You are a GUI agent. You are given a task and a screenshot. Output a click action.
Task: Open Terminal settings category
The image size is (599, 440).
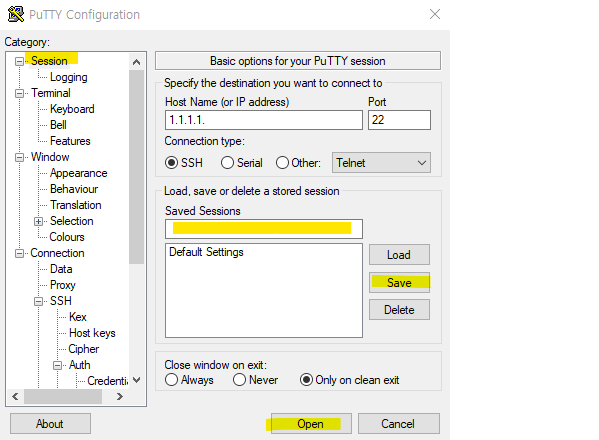pos(51,93)
